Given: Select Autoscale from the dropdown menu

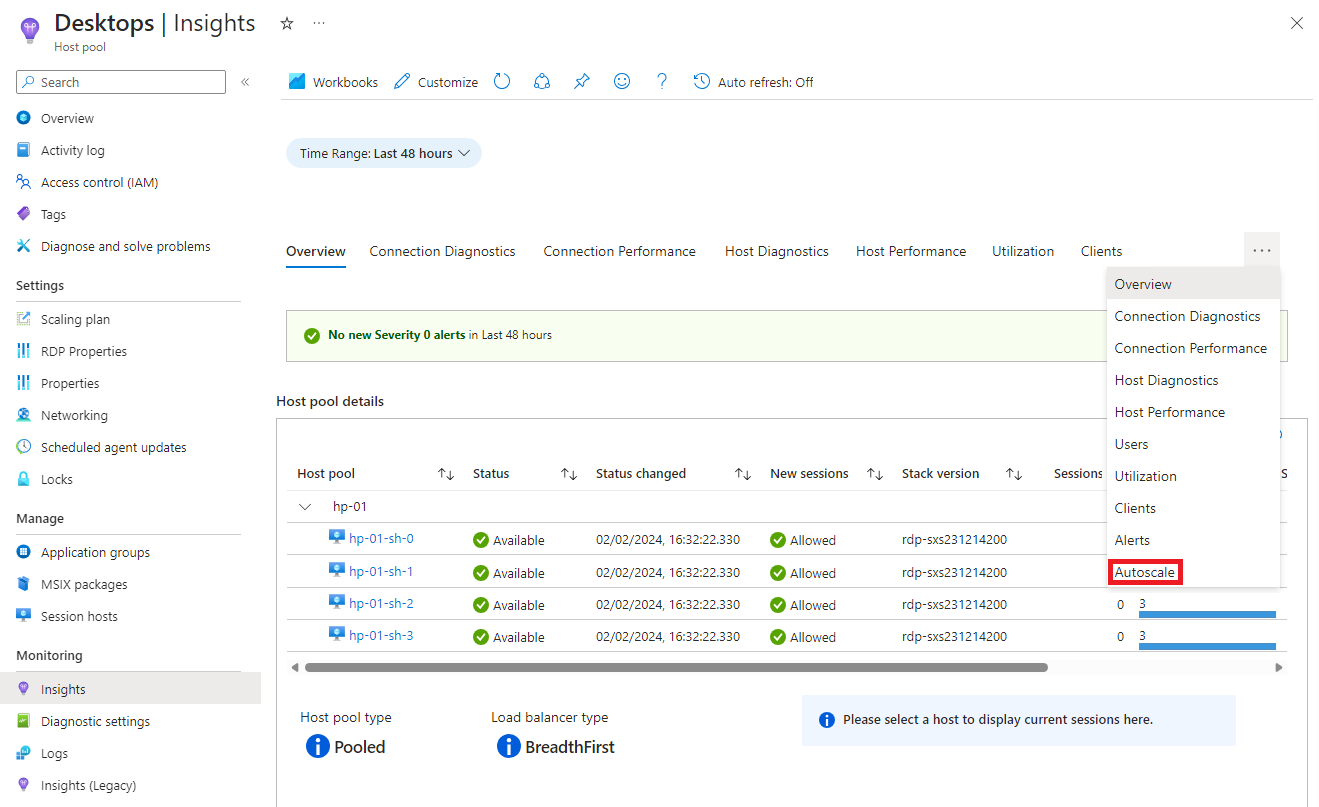Looking at the screenshot, I should (1145, 572).
